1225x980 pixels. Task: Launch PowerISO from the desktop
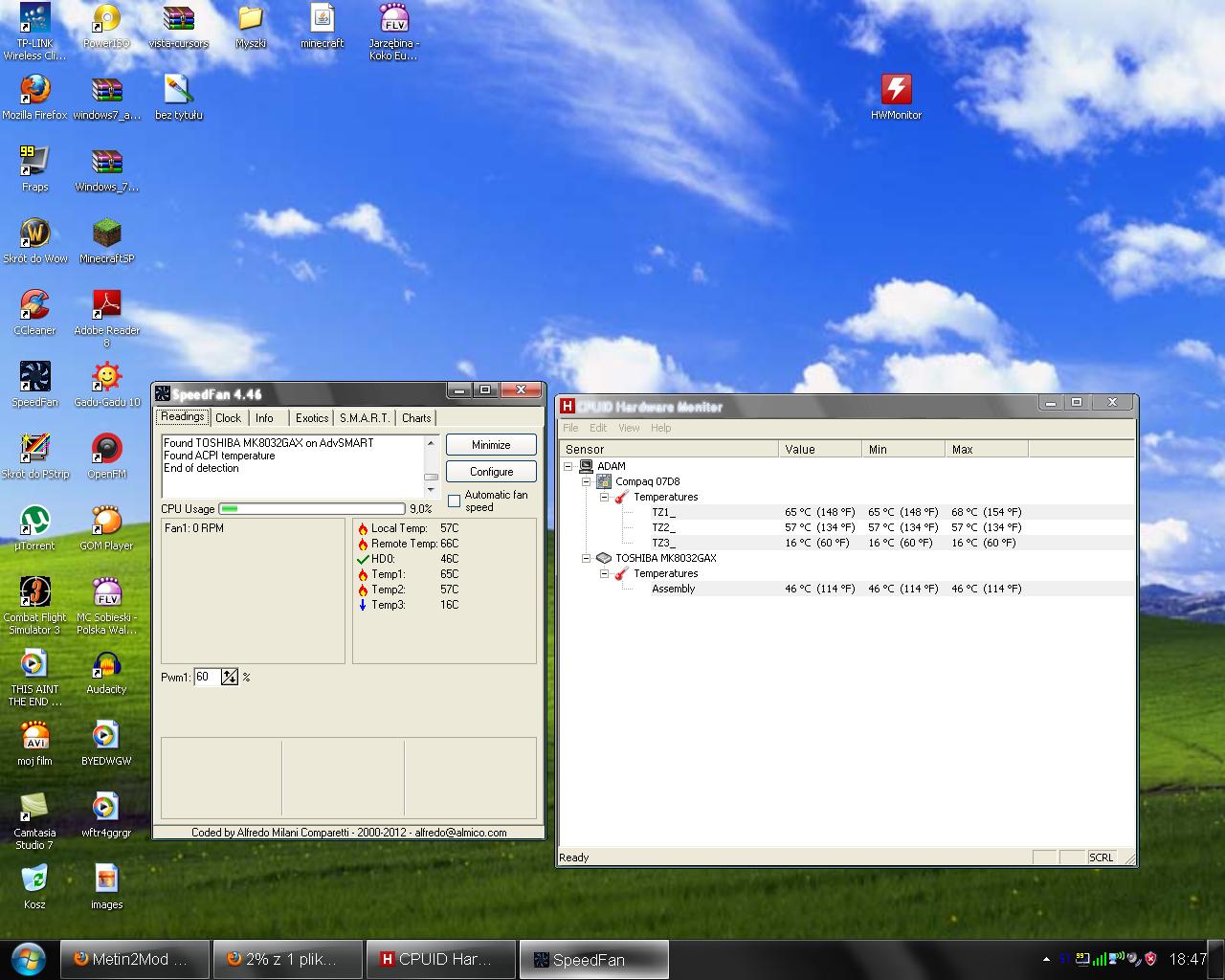coord(106,27)
